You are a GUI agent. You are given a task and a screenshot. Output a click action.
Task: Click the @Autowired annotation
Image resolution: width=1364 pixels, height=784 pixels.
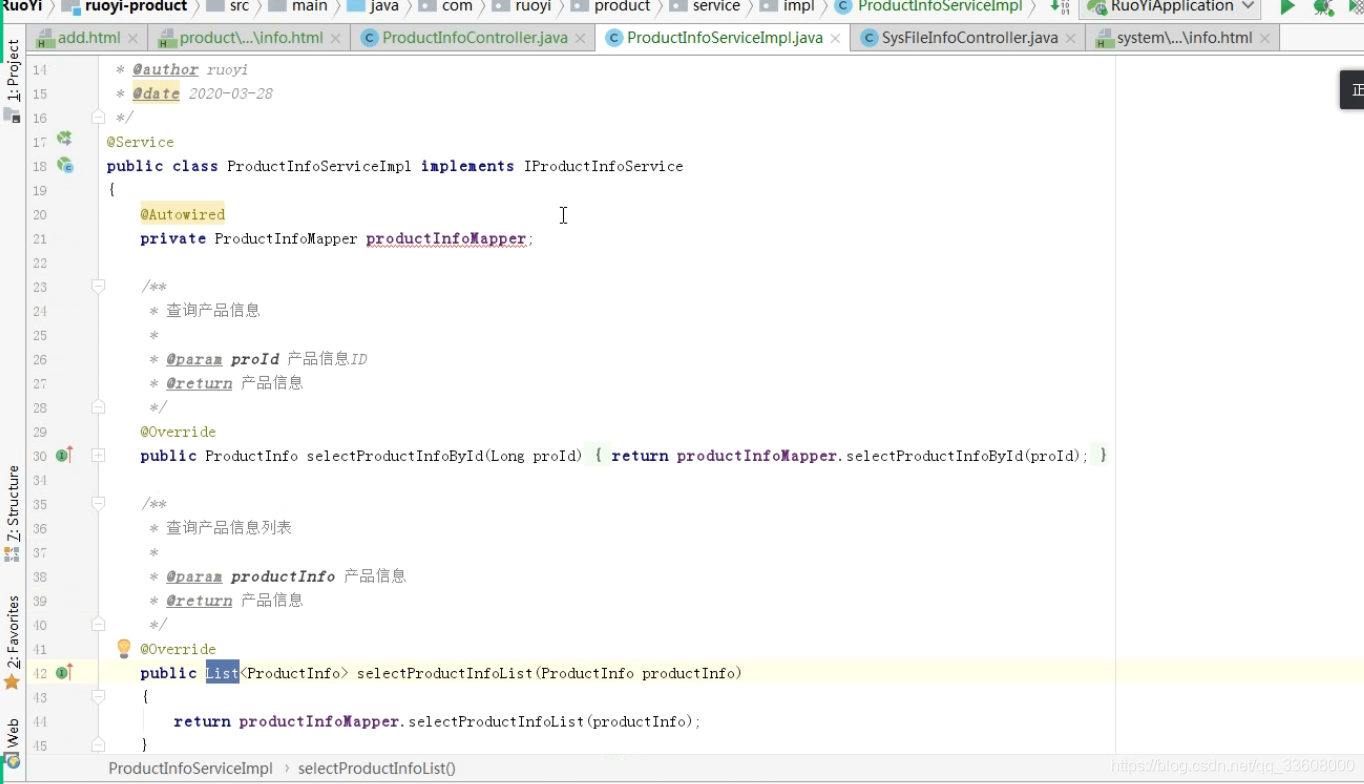point(183,214)
